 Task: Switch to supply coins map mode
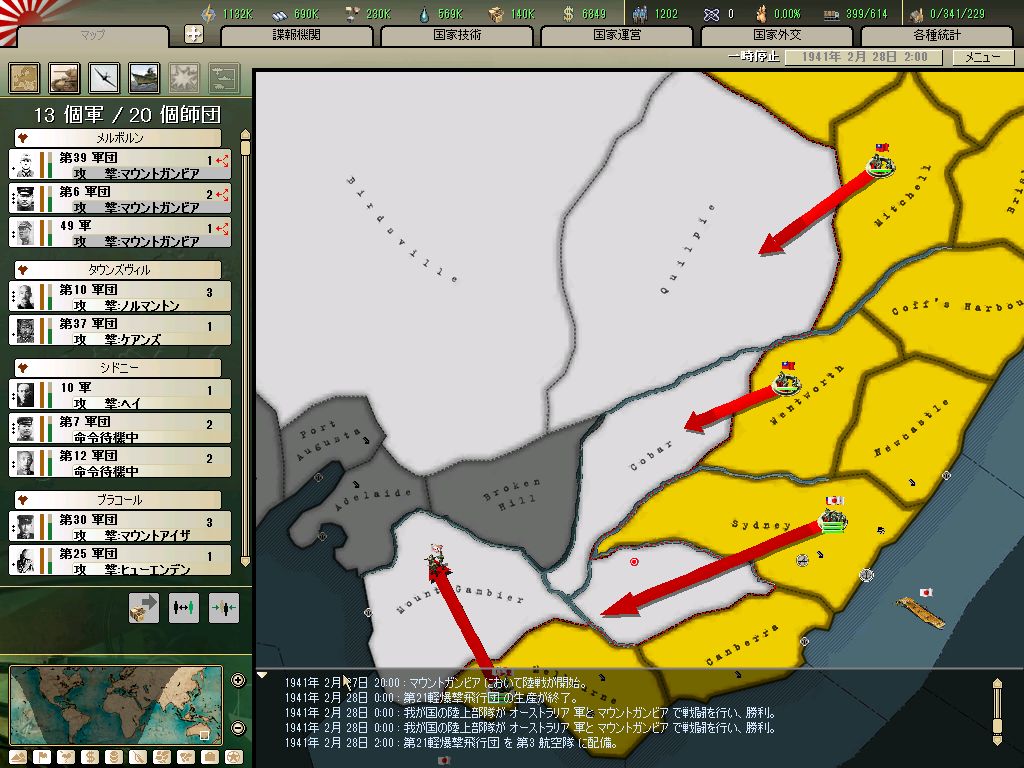tap(114, 758)
